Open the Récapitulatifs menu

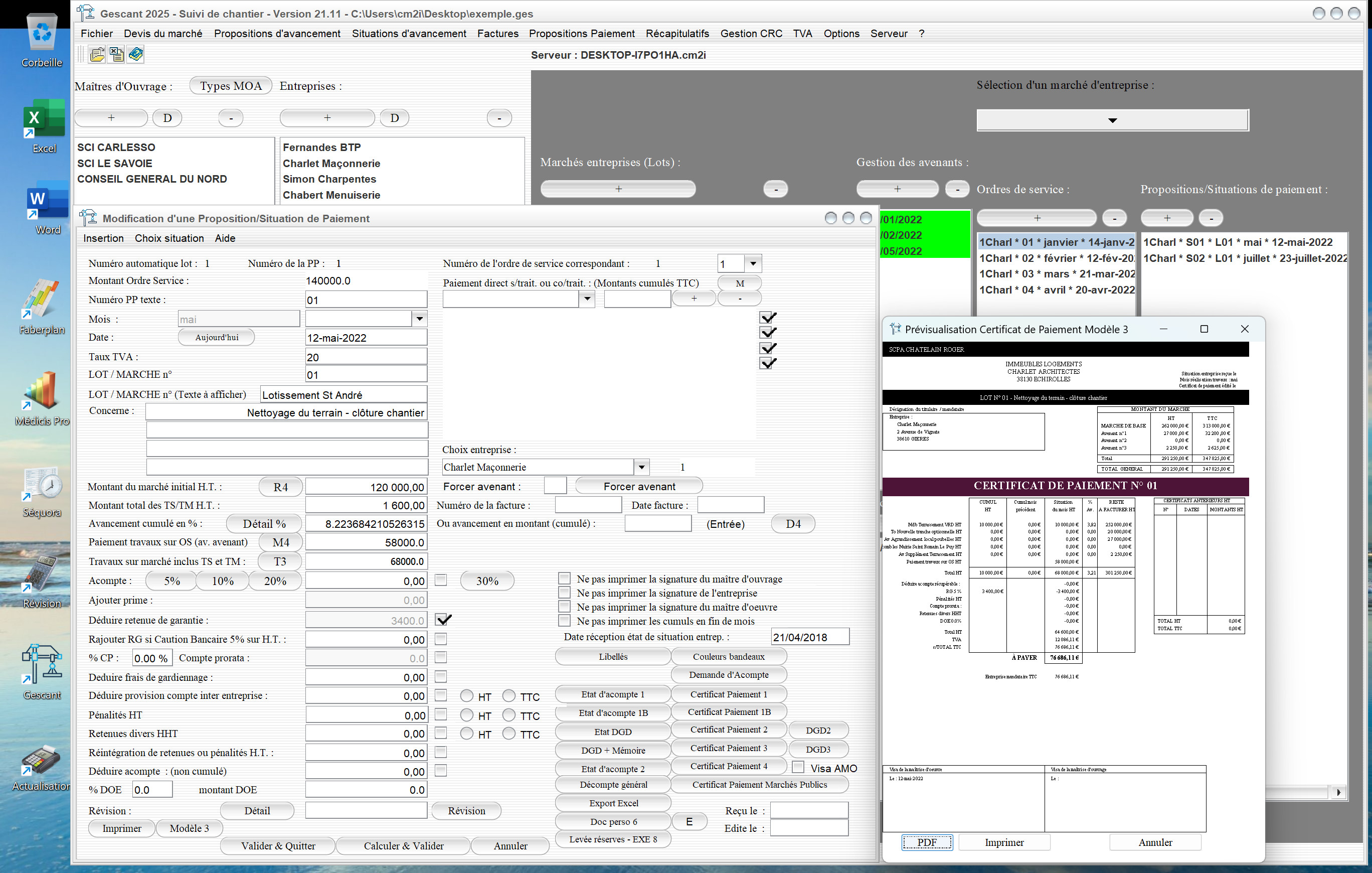coord(677,34)
